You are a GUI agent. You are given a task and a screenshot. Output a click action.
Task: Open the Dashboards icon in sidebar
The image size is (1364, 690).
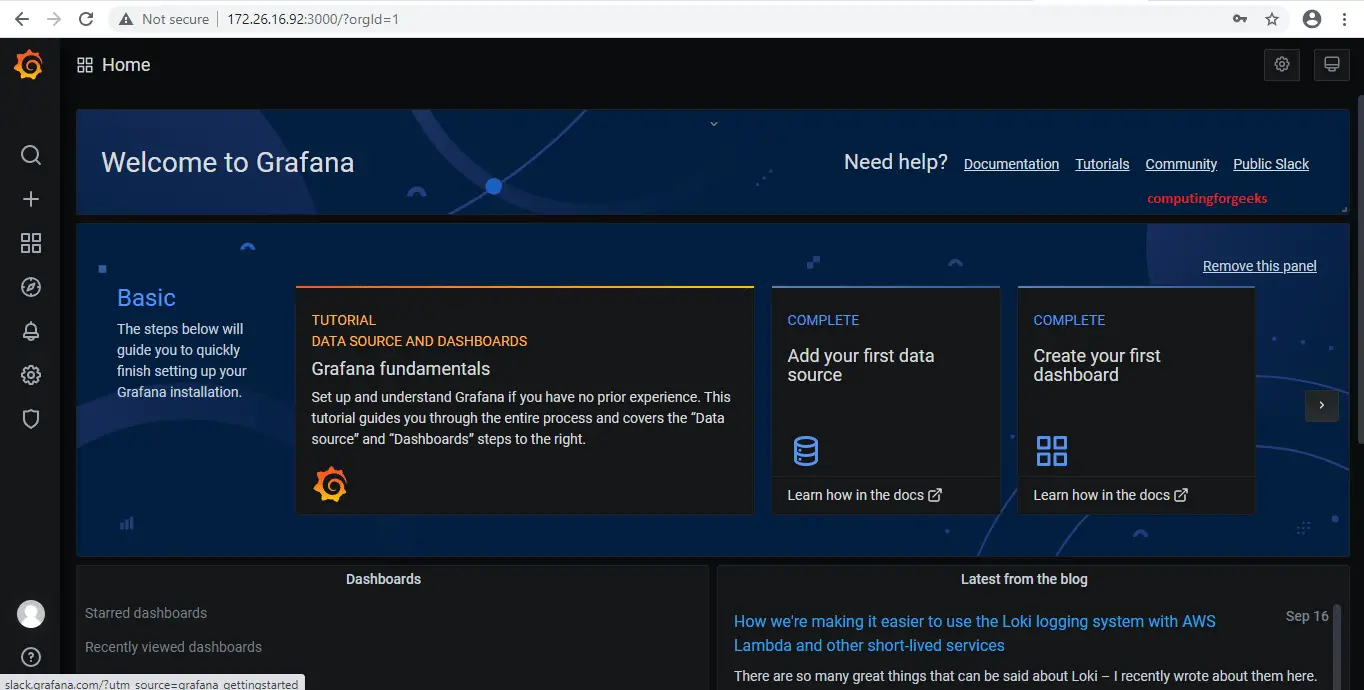[30, 243]
